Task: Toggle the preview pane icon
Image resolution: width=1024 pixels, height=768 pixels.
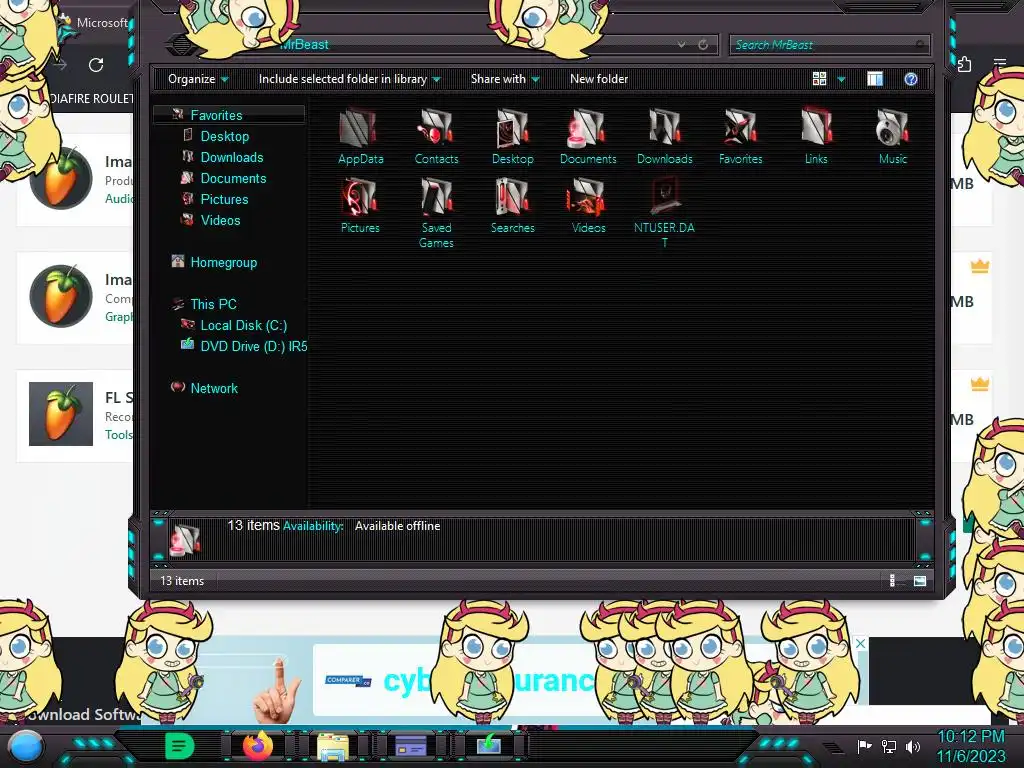Action: tap(875, 79)
